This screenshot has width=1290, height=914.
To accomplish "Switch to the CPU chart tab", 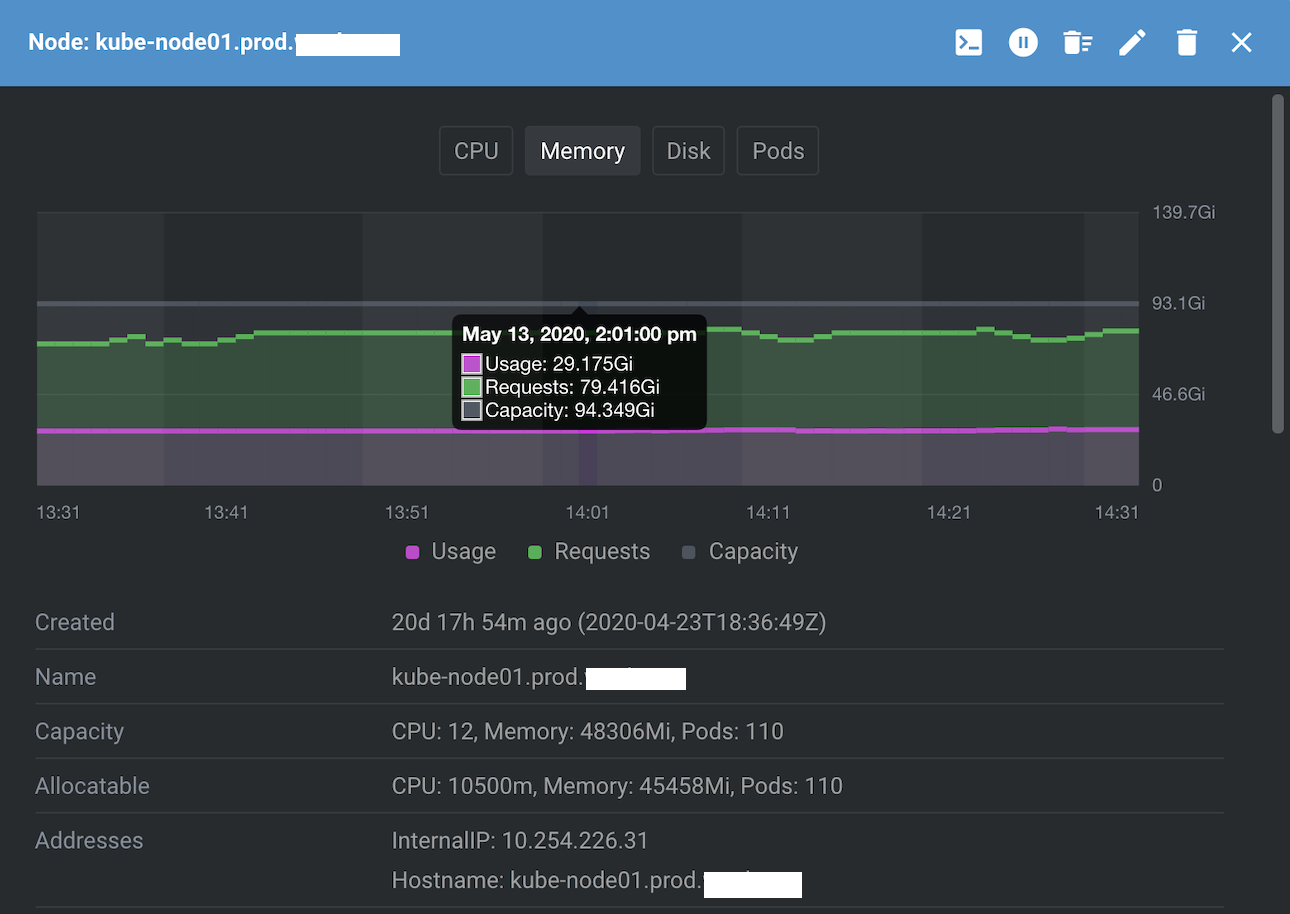I will pyautogui.click(x=476, y=151).
